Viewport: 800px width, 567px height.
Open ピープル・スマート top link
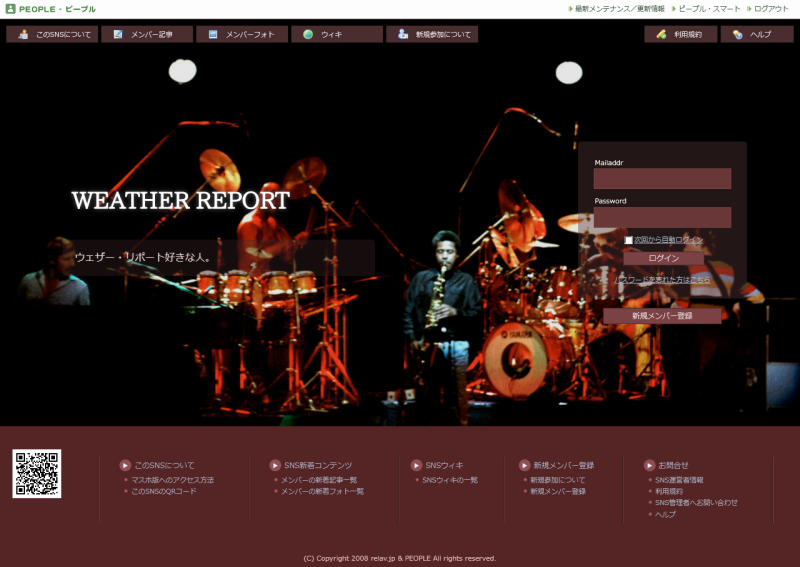pyautogui.click(x=709, y=9)
